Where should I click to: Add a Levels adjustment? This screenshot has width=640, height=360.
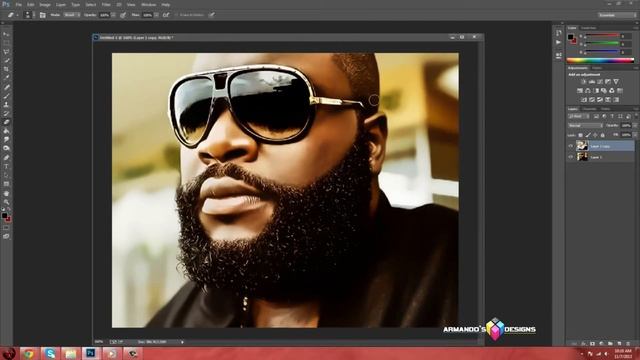tap(591, 82)
